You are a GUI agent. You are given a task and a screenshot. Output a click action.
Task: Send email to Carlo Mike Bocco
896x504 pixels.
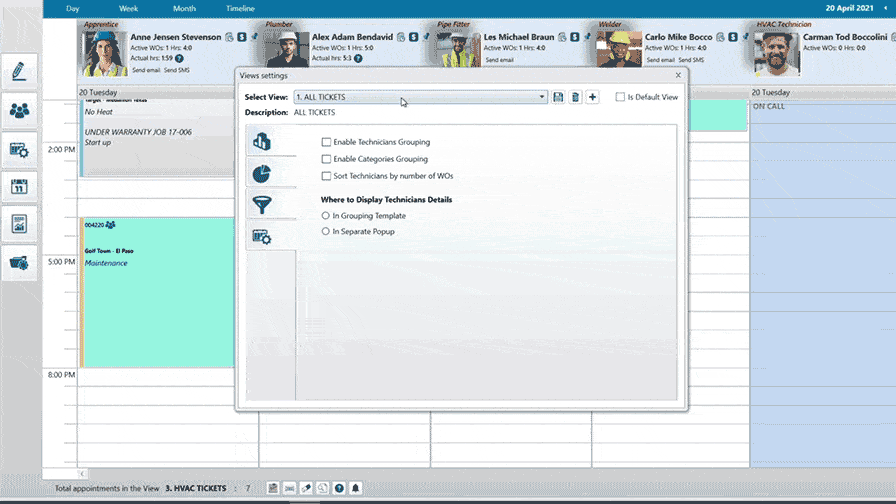[x=661, y=59]
